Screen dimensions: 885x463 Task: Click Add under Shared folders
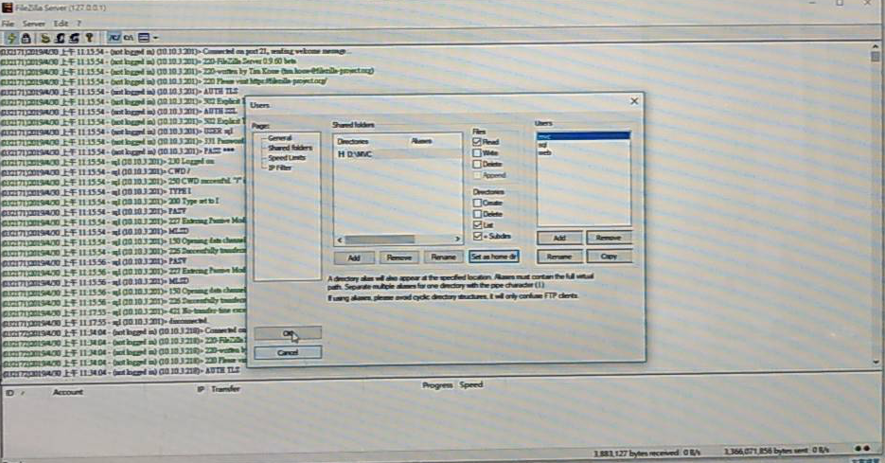354,257
